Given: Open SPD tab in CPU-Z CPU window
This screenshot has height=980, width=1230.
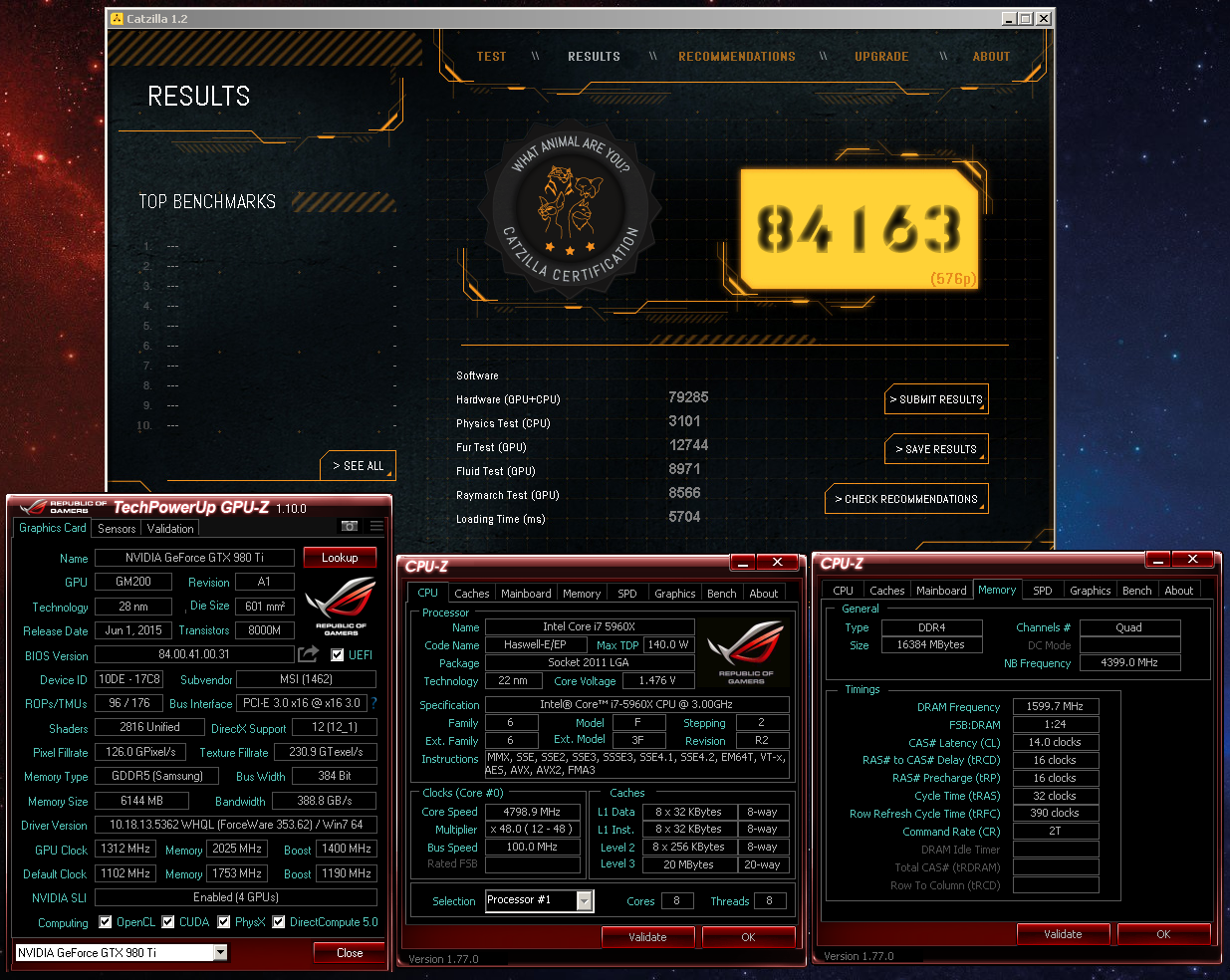Looking at the screenshot, I should tap(627, 594).
